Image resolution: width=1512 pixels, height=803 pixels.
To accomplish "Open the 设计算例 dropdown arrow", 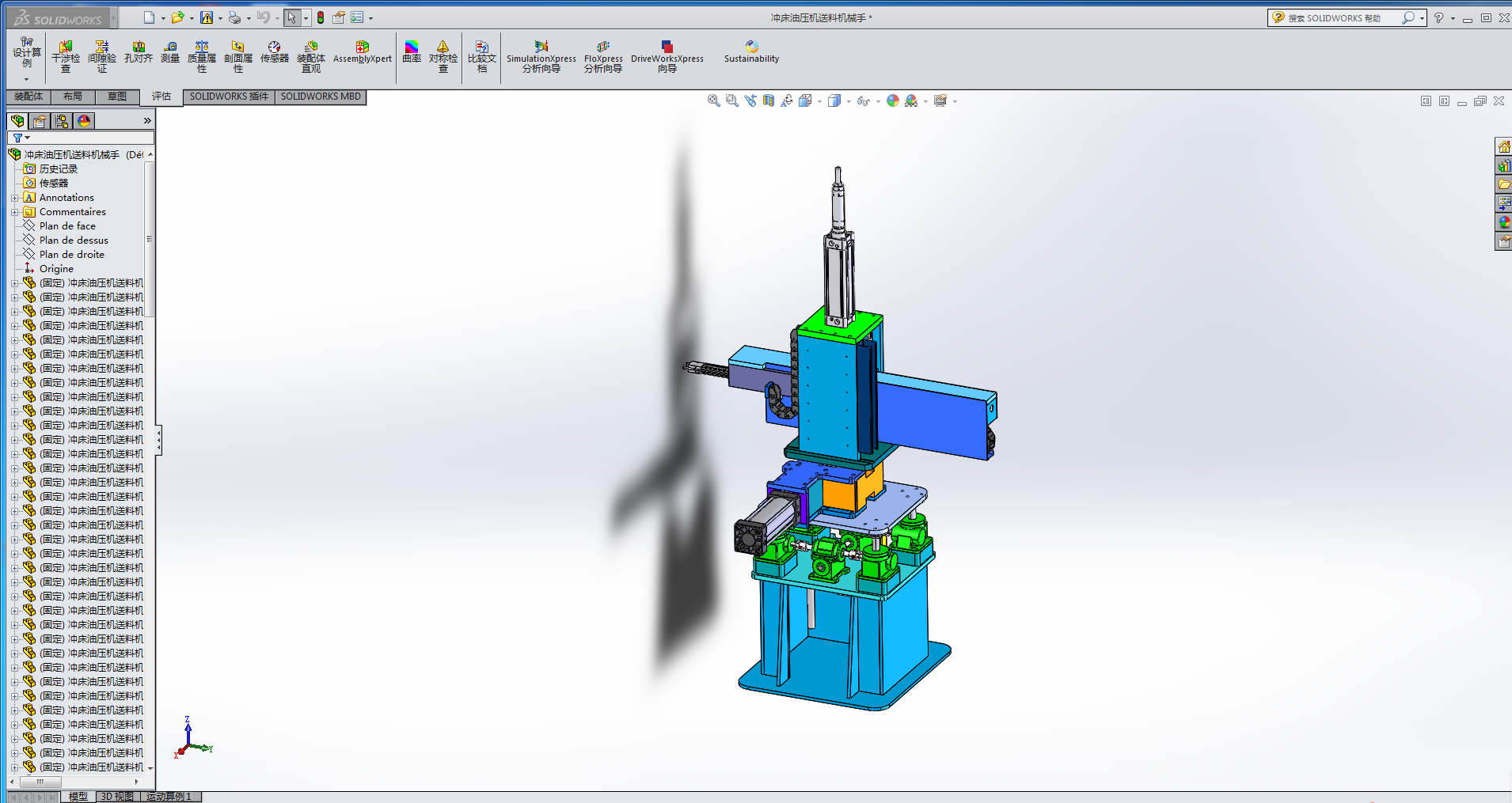I will coord(26,79).
